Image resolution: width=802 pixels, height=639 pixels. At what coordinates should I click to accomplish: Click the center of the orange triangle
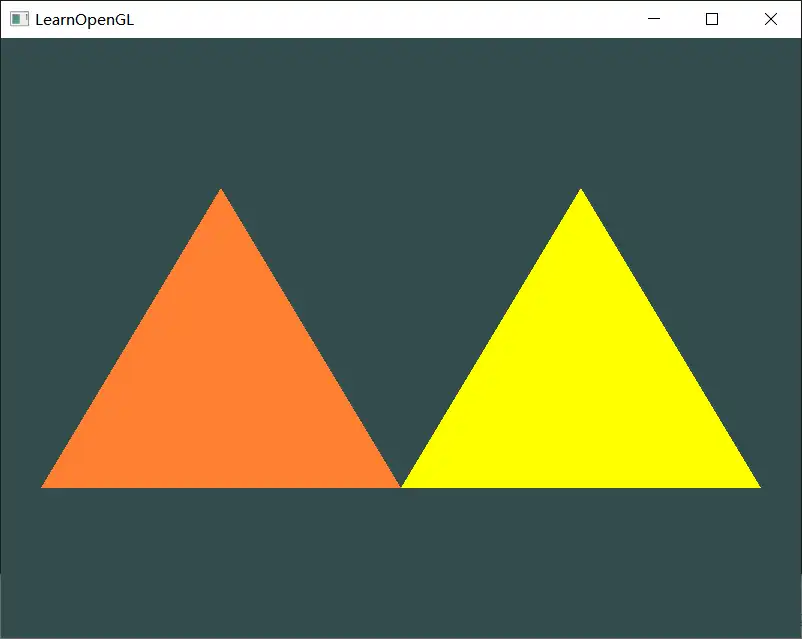(x=220, y=390)
